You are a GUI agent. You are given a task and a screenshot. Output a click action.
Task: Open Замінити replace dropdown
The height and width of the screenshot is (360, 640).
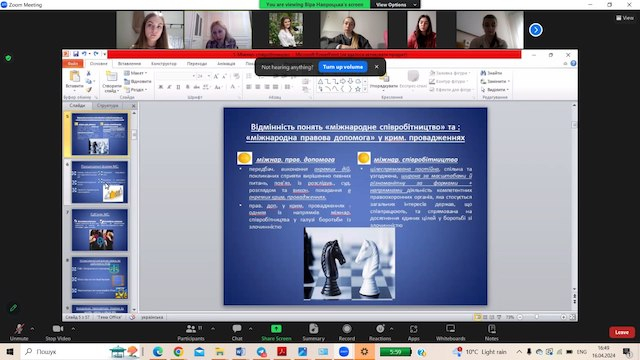pyautogui.click(x=495, y=81)
